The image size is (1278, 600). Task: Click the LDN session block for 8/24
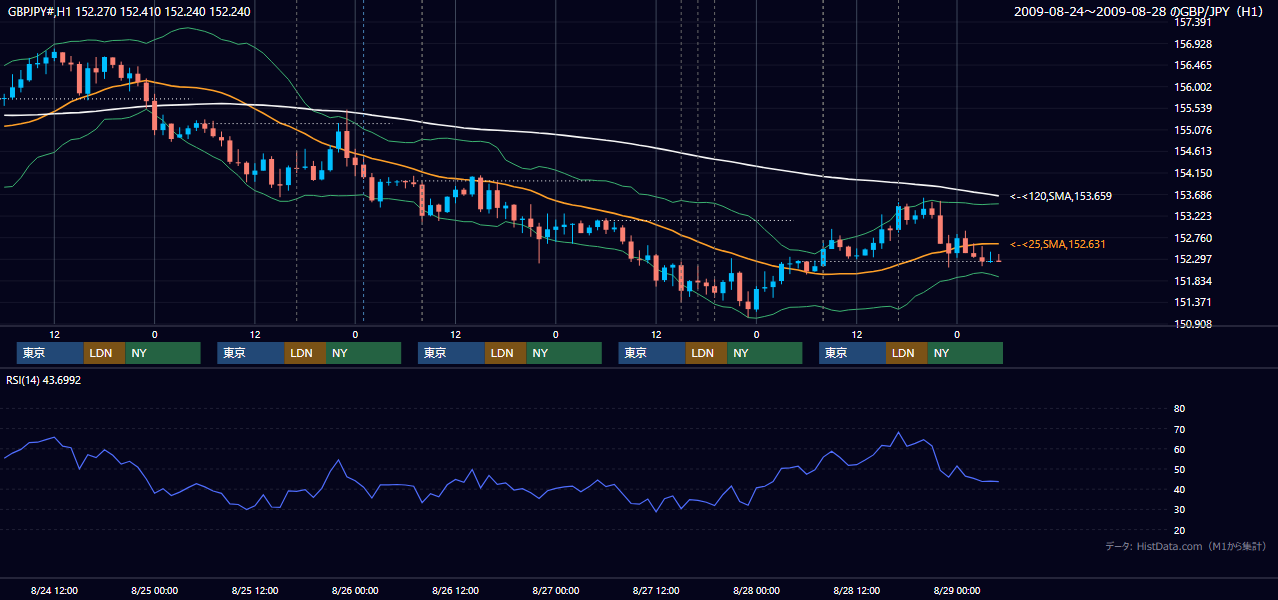[104, 353]
